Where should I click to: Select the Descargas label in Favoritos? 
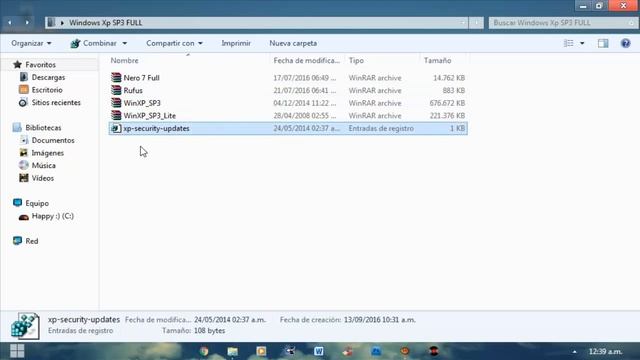point(48,77)
